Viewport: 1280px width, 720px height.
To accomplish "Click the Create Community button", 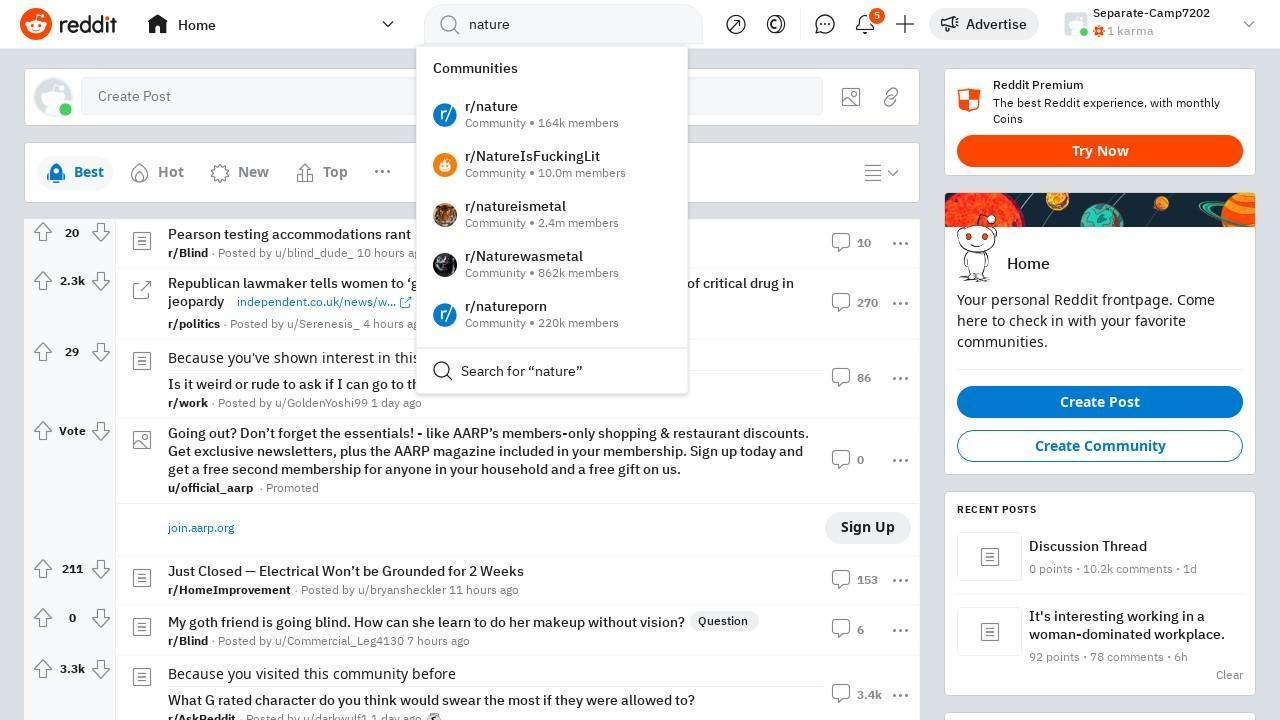I will pos(1099,446).
